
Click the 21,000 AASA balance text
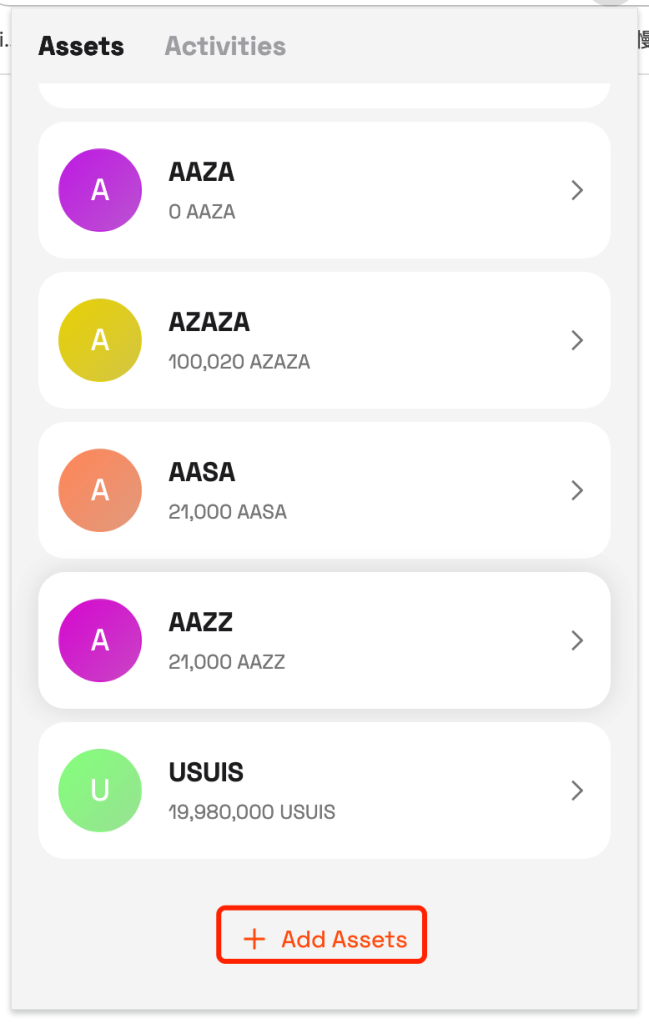click(227, 511)
